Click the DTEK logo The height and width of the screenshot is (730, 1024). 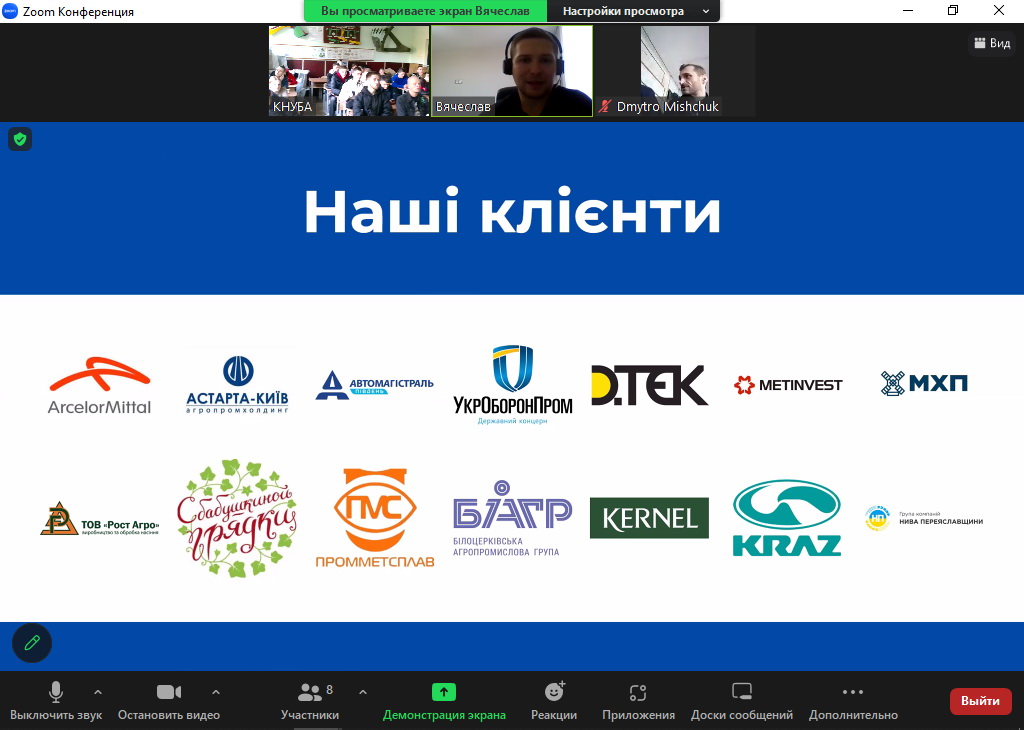649,385
